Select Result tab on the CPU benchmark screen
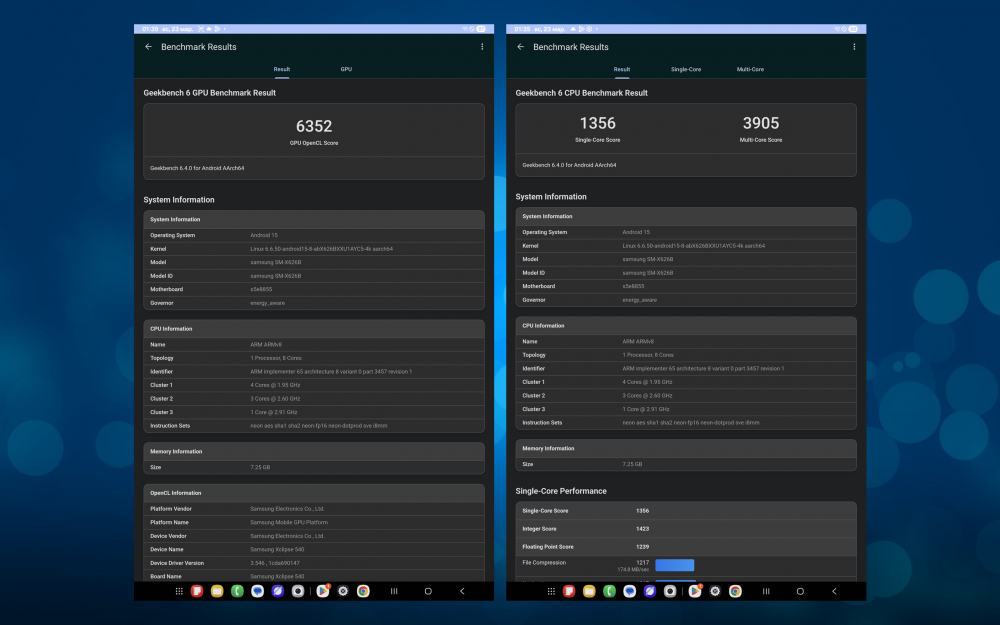Screen dimensions: 1000x625 [x=622, y=70]
